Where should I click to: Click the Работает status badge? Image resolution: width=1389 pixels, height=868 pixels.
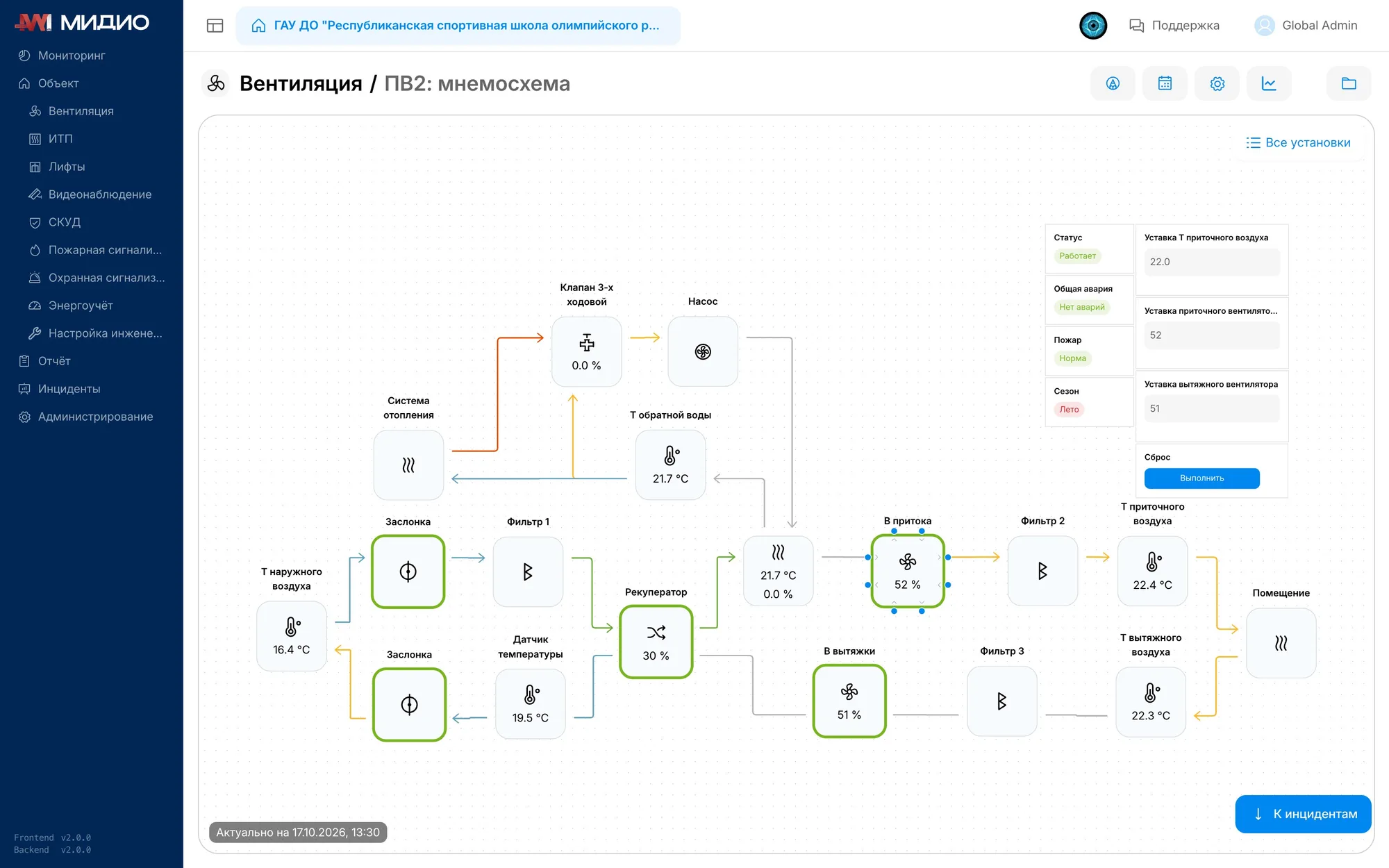click(x=1077, y=256)
